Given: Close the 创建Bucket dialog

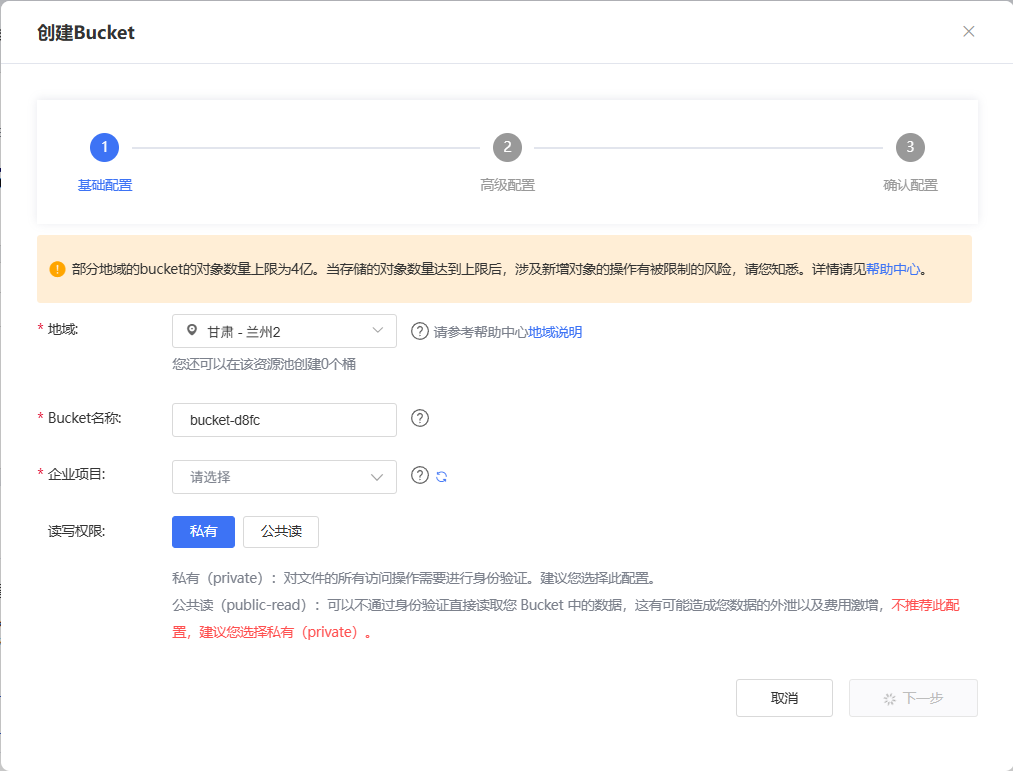Looking at the screenshot, I should (x=968, y=31).
